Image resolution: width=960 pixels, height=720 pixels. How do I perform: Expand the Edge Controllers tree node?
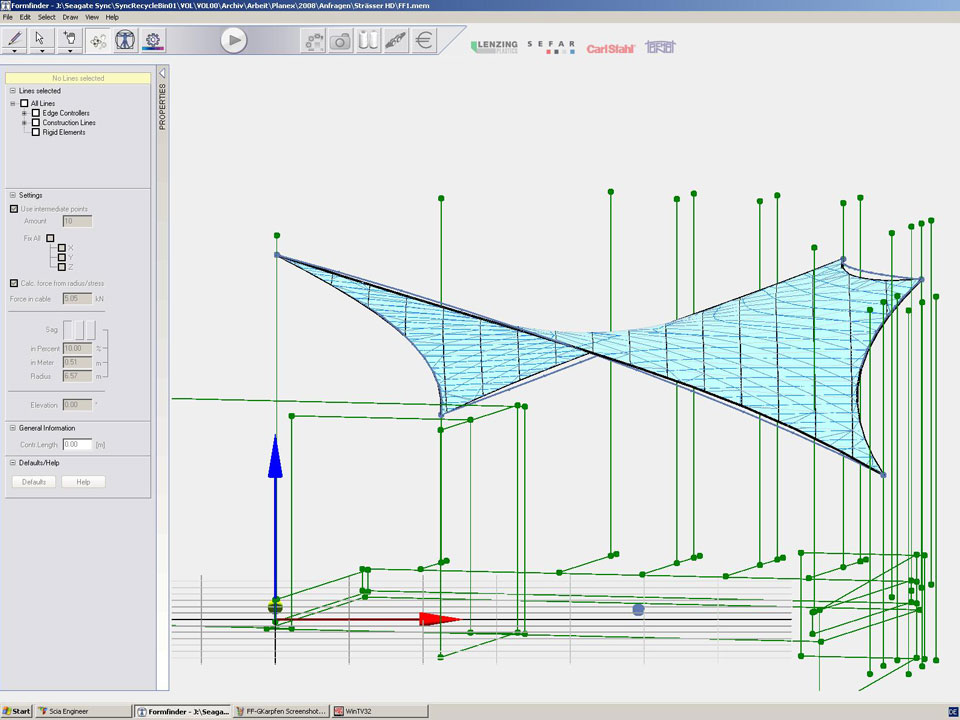pyautogui.click(x=24, y=113)
